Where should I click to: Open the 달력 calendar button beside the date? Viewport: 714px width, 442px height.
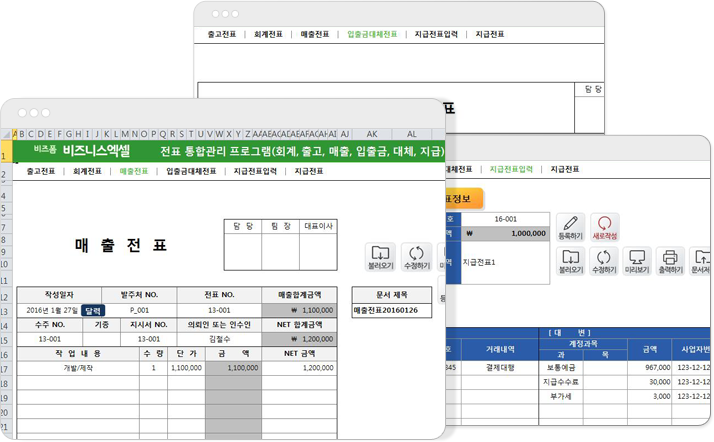coord(92,310)
